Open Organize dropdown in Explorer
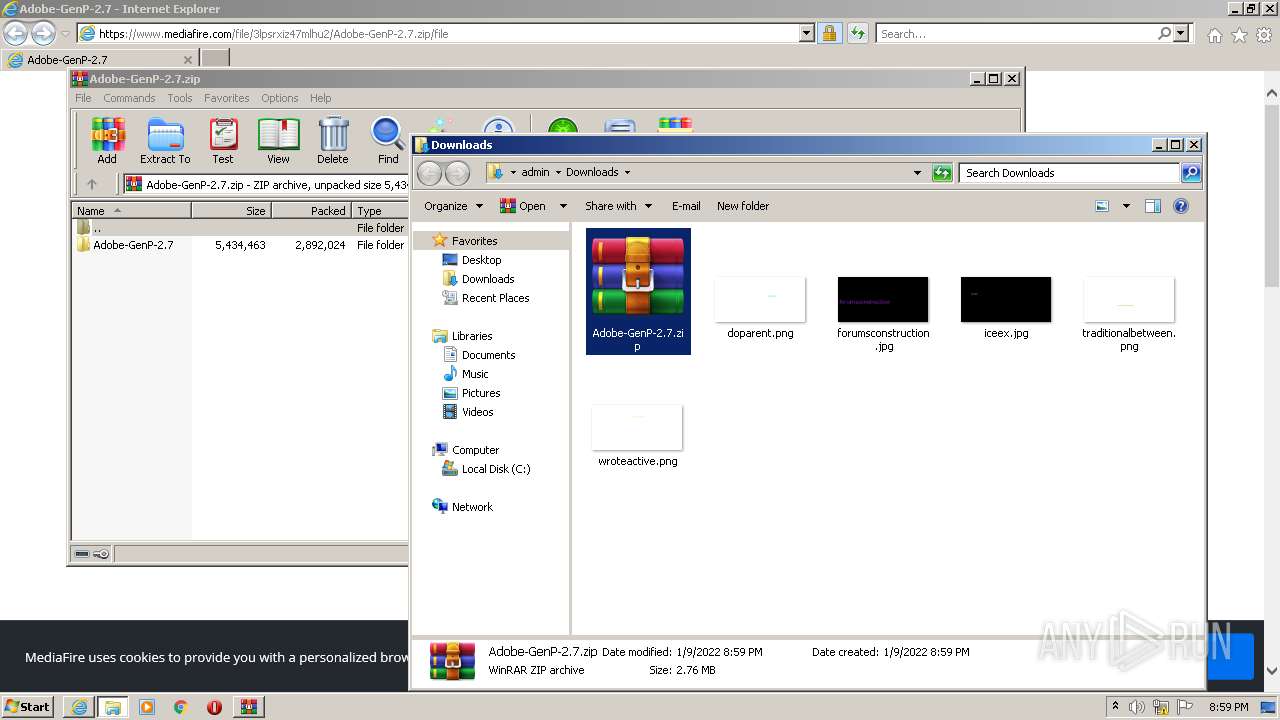The image size is (1280, 720). [453, 206]
